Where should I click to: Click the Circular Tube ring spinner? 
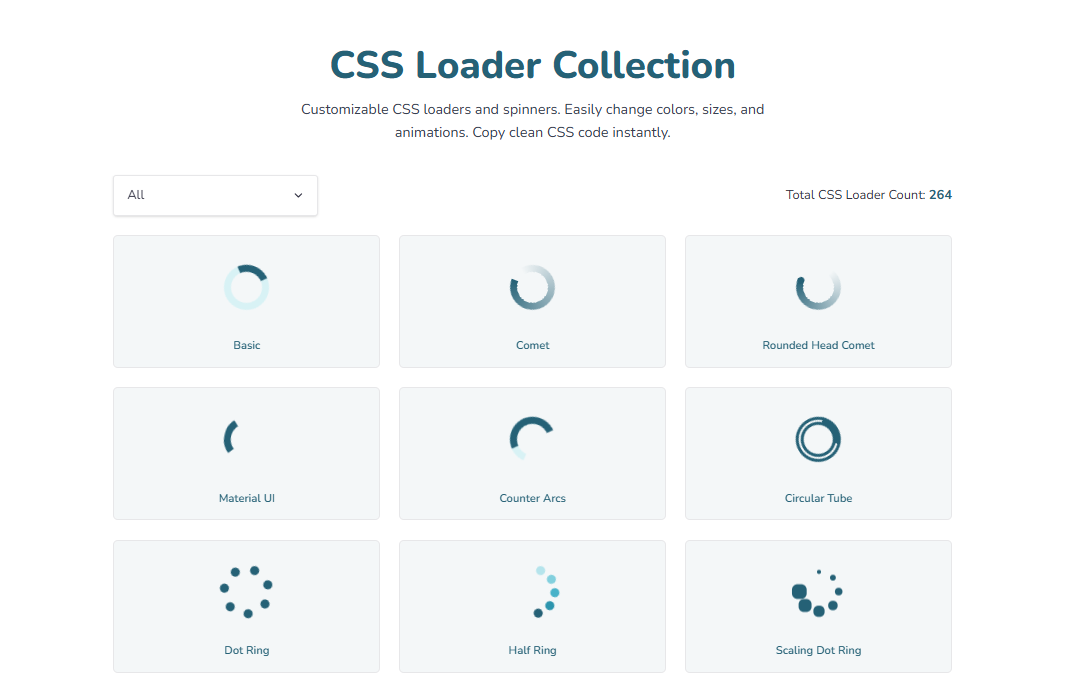(818, 438)
